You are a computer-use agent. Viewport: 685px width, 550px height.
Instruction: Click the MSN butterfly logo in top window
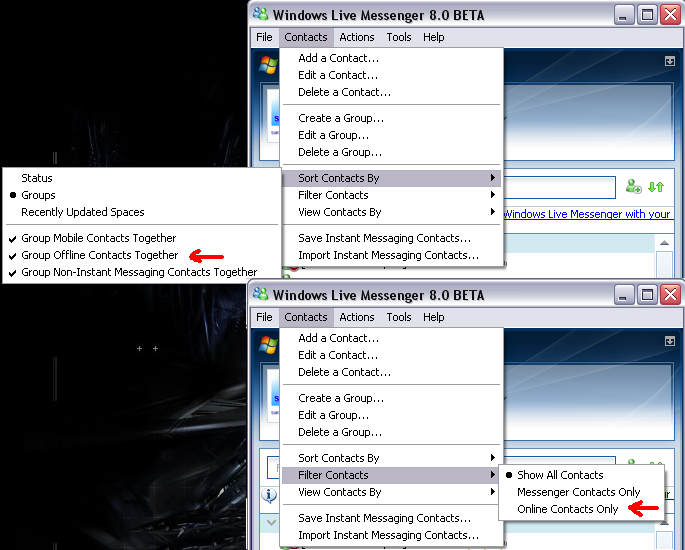pyautogui.click(x=268, y=65)
